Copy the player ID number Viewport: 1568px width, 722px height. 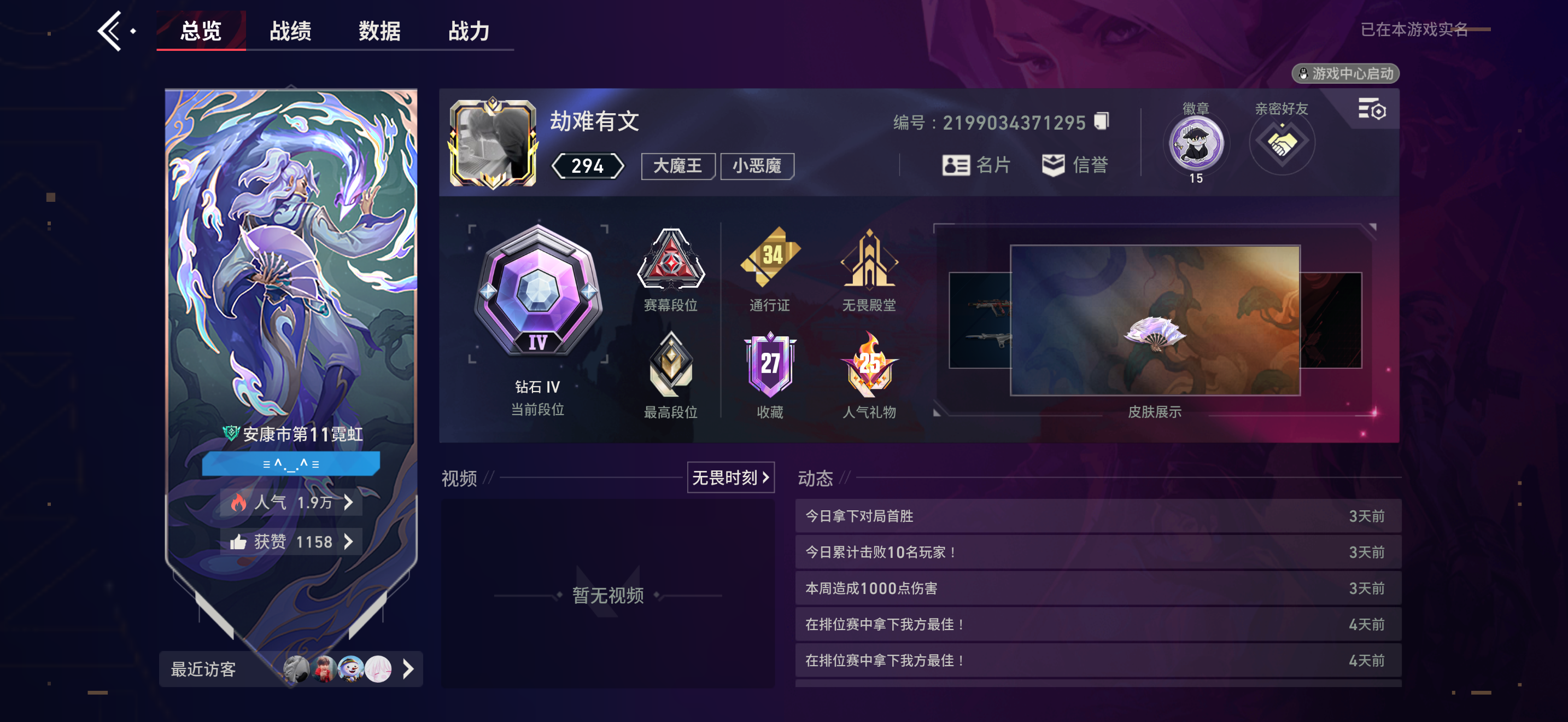pyautogui.click(x=1101, y=122)
